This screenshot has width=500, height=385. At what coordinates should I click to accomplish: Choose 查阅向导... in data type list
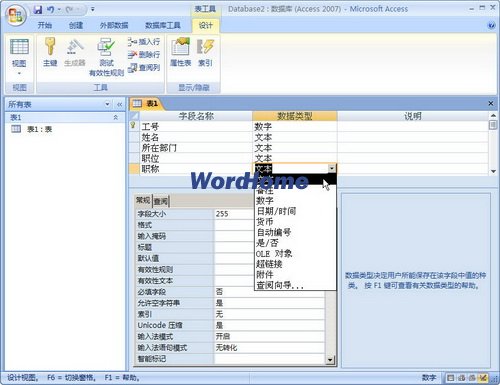click(x=295, y=285)
